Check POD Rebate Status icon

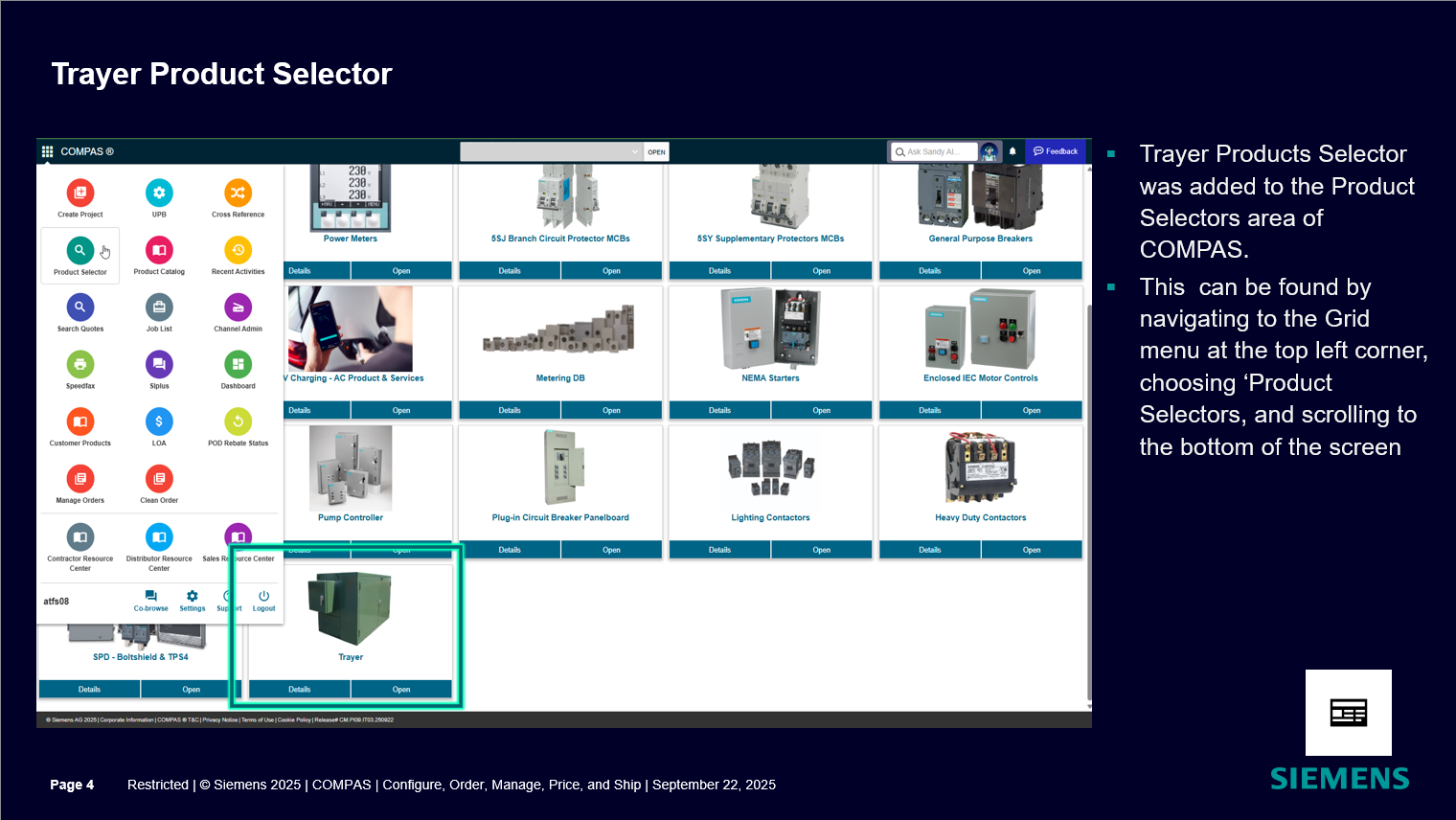[x=238, y=421]
